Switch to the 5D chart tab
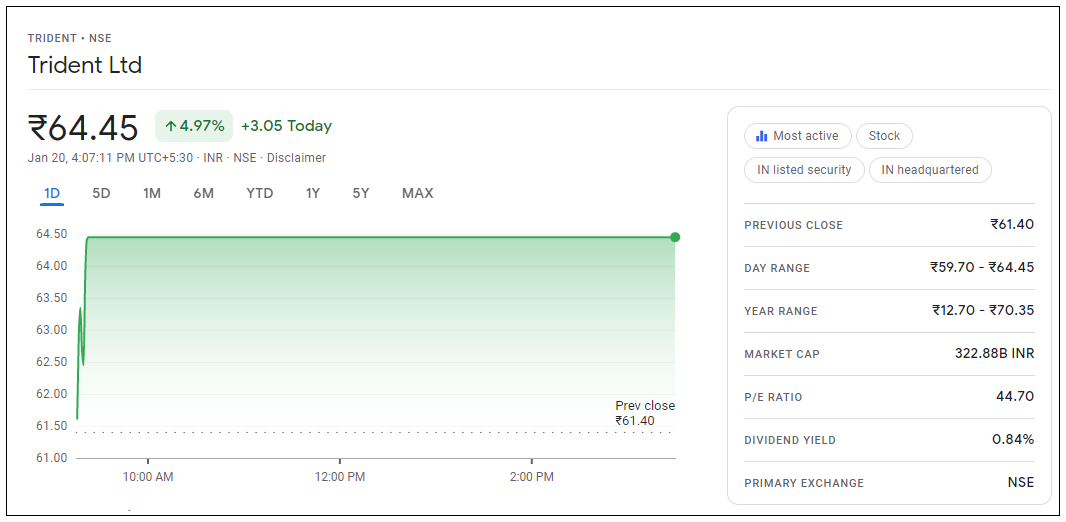Screen dimensions: 1066x522 click(x=101, y=193)
